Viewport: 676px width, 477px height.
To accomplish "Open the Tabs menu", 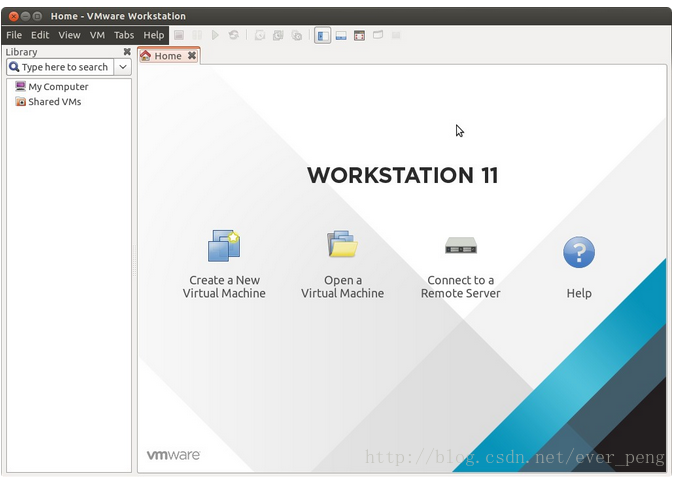I will pyautogui.click(x=124, y=35).
